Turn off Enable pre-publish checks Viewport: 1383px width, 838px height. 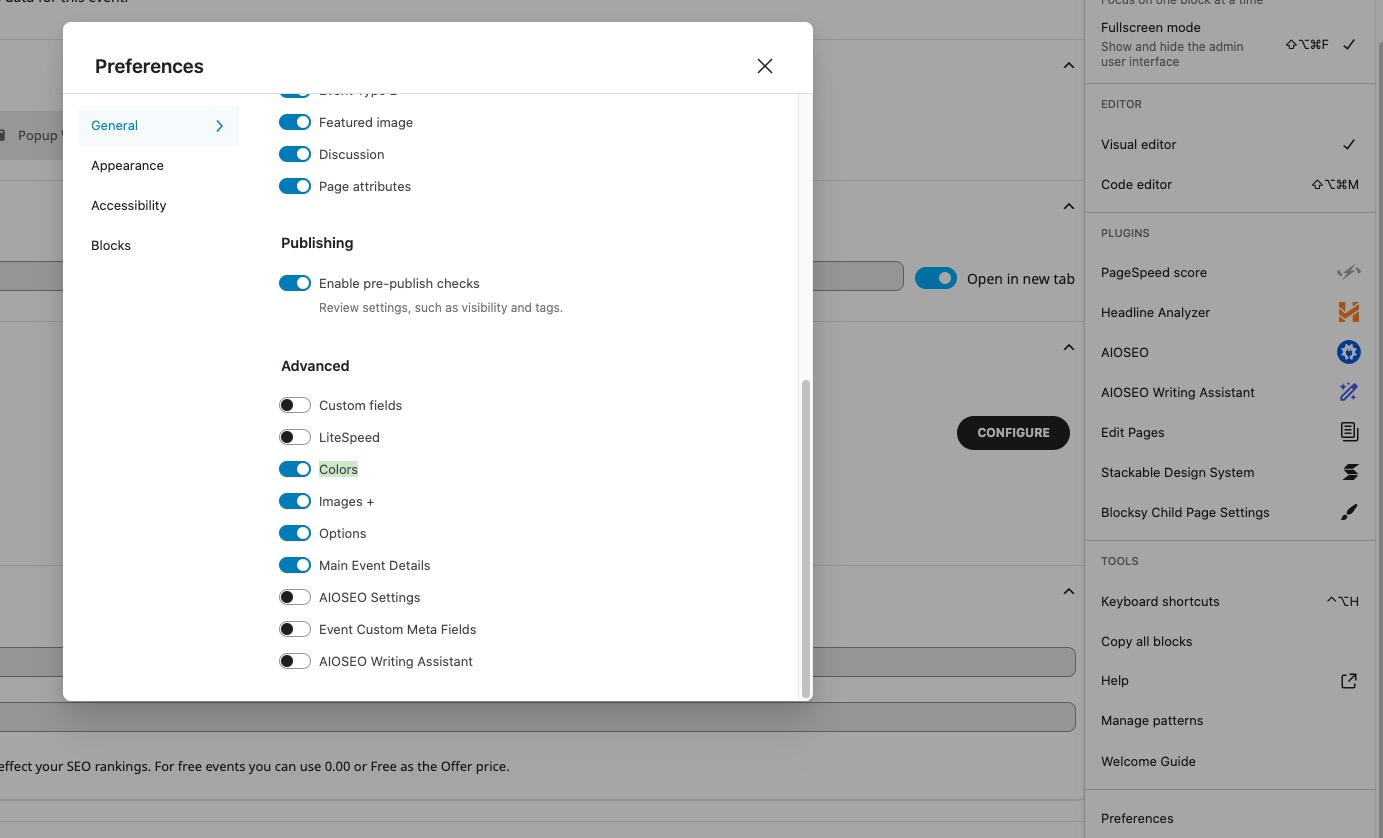click(295, 283)
